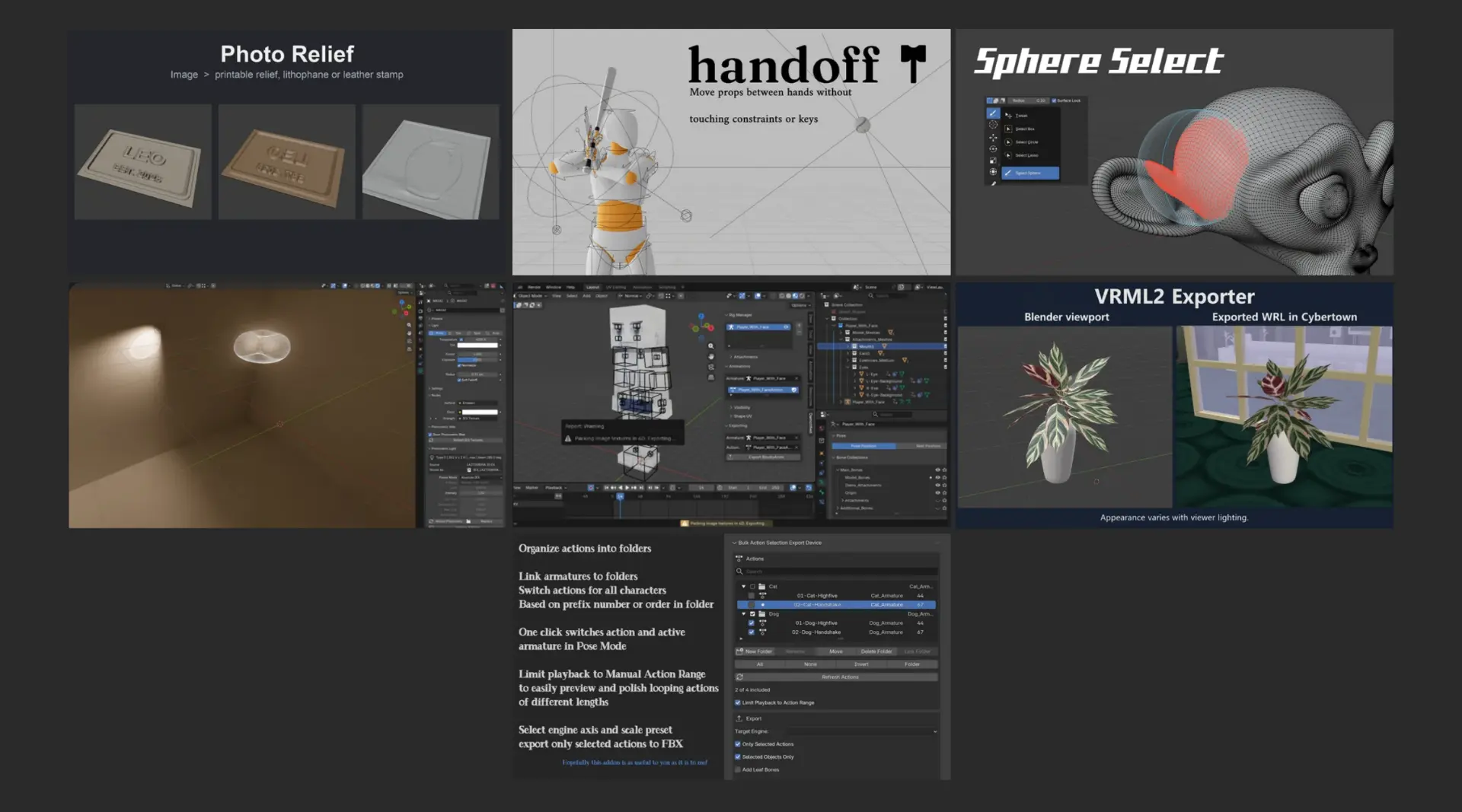Click the play button in the rig timeline

click(x=627, y=488)
